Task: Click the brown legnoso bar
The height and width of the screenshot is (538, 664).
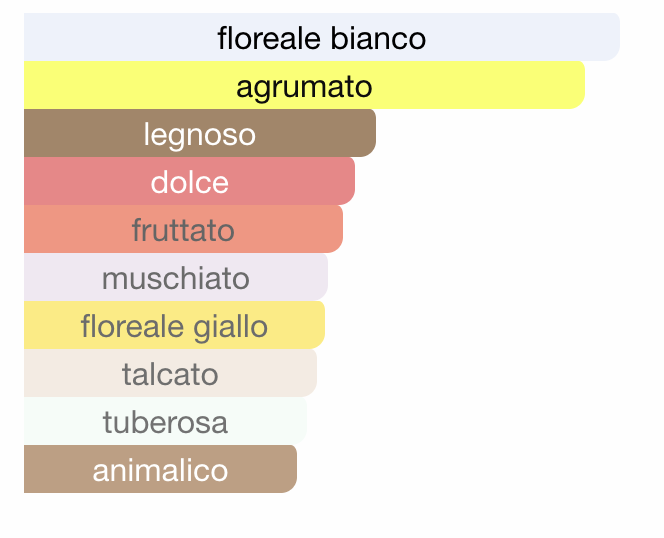Action: [200, 133]
